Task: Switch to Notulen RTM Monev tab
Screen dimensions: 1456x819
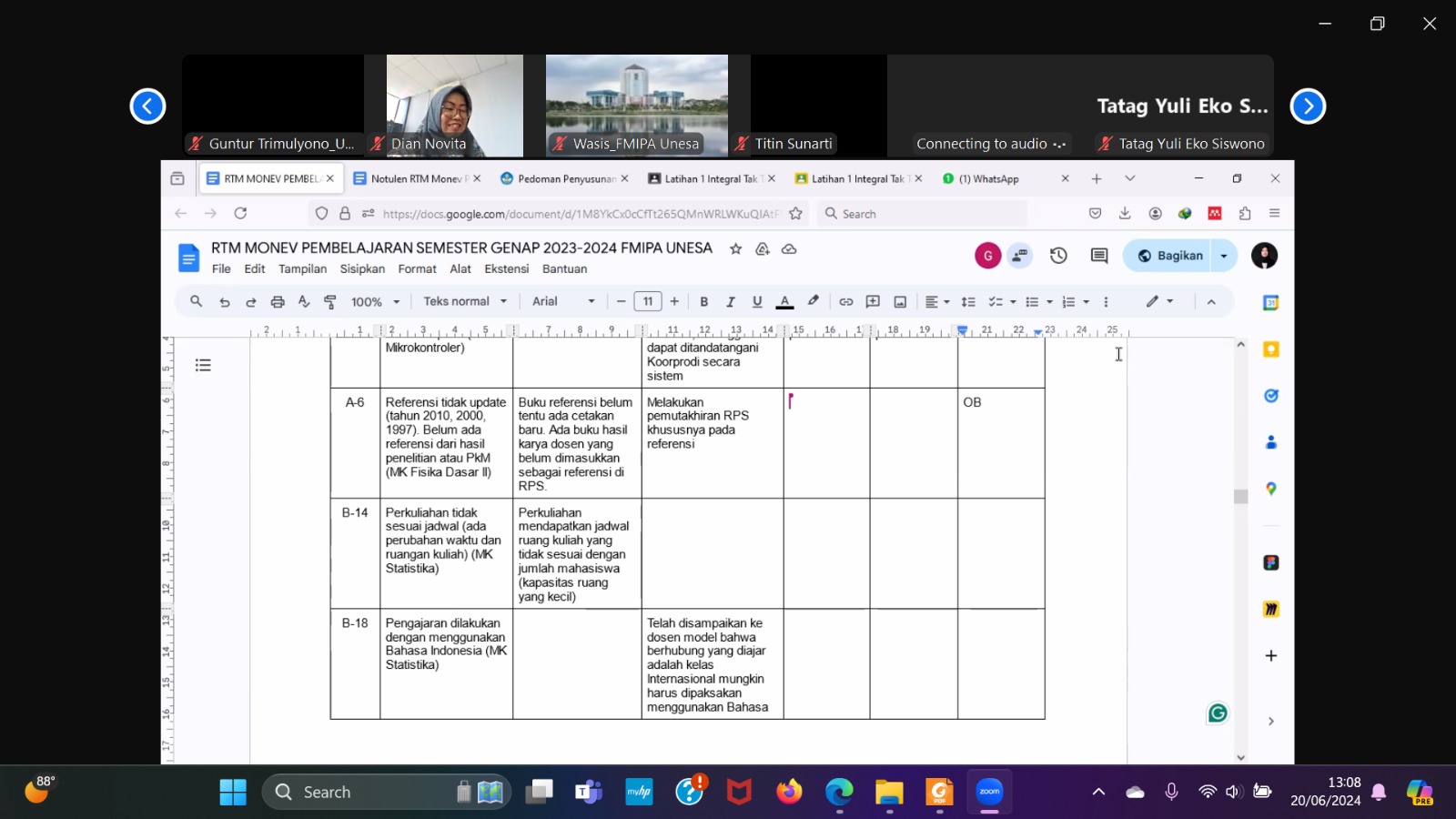Action: coord(416,178)
